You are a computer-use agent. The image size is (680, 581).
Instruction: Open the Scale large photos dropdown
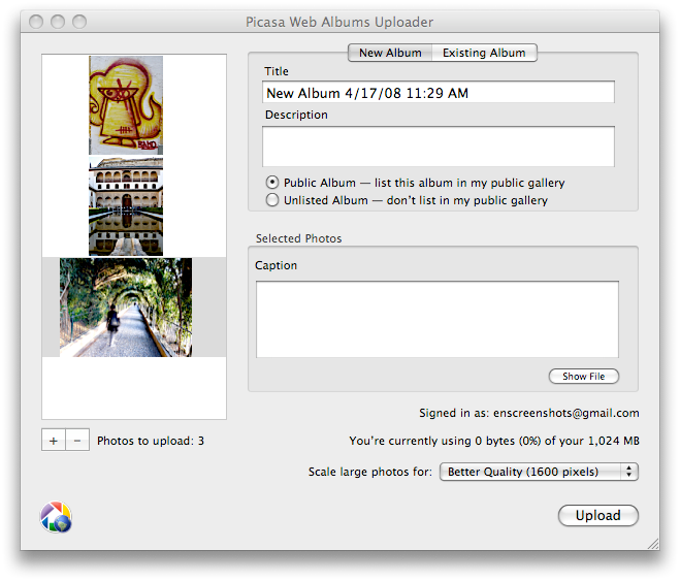pos(539,471)
